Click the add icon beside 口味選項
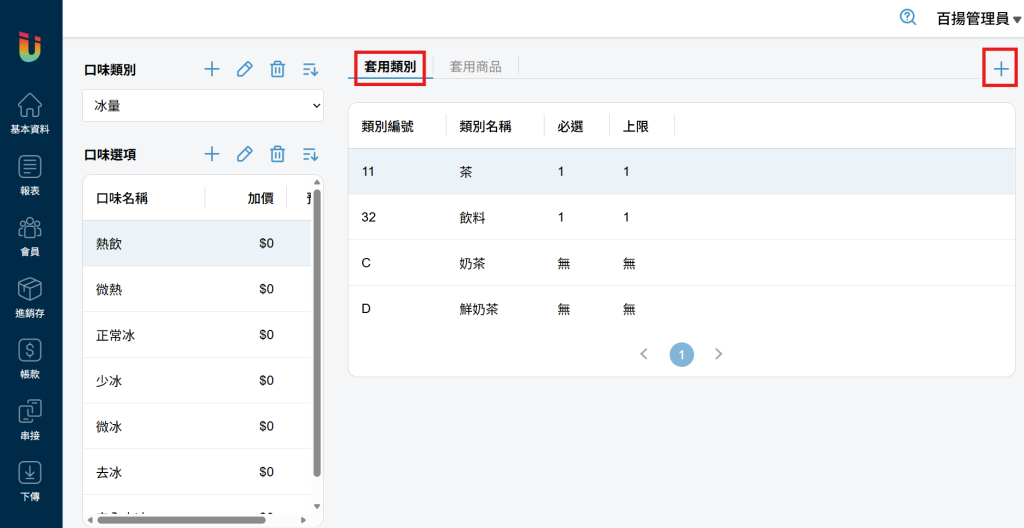This screenshot has width=1024, height=528. coord(211,154)
